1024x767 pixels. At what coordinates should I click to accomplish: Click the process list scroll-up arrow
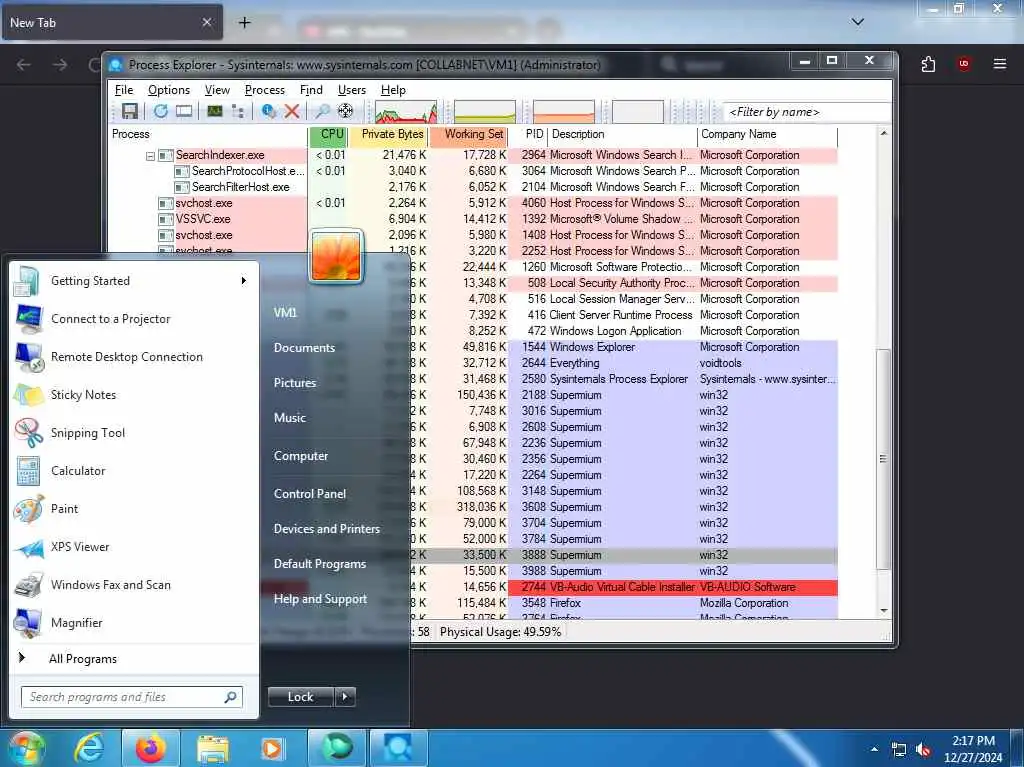point(884,133)
